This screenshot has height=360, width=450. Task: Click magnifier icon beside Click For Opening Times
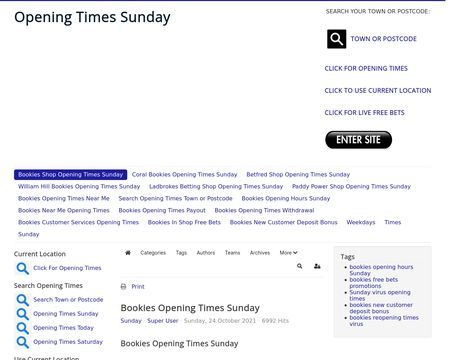(23, 268)
